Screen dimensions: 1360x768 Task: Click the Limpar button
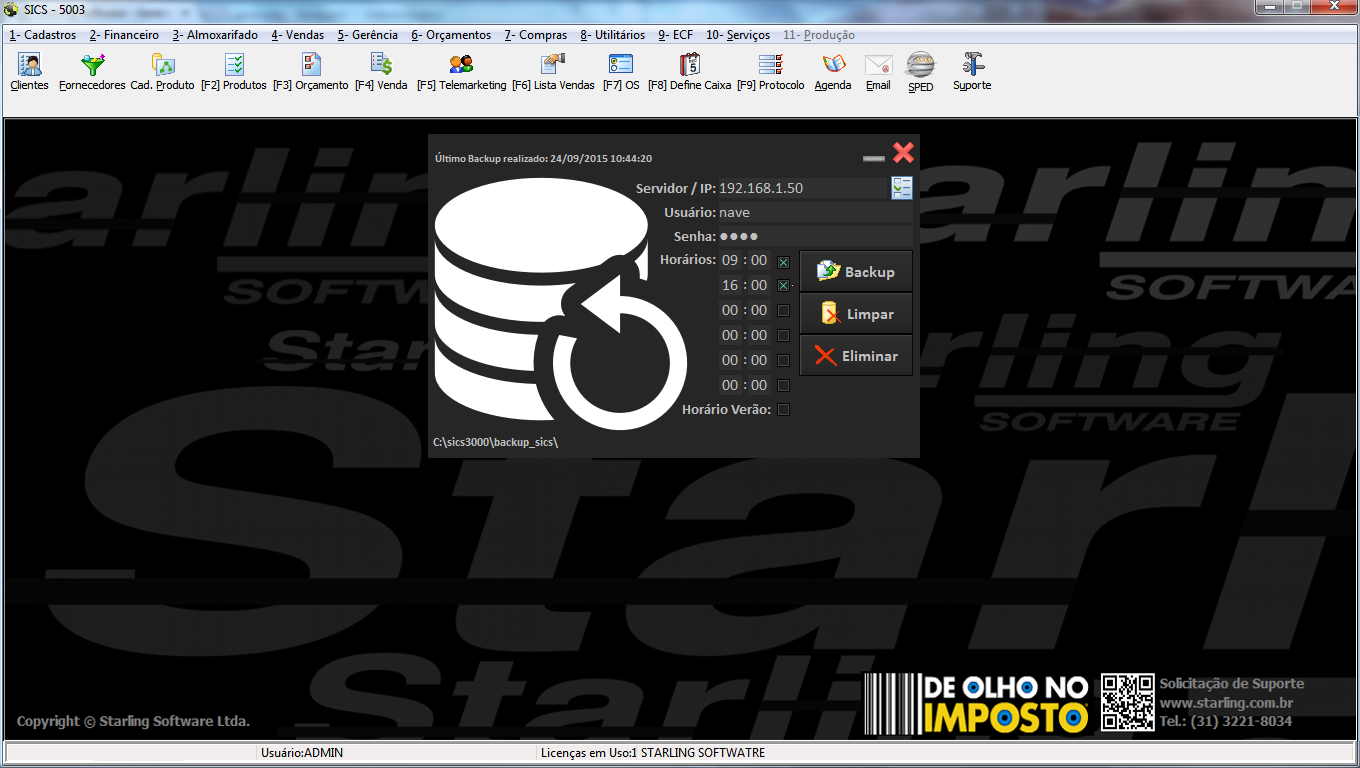point(856,314)
